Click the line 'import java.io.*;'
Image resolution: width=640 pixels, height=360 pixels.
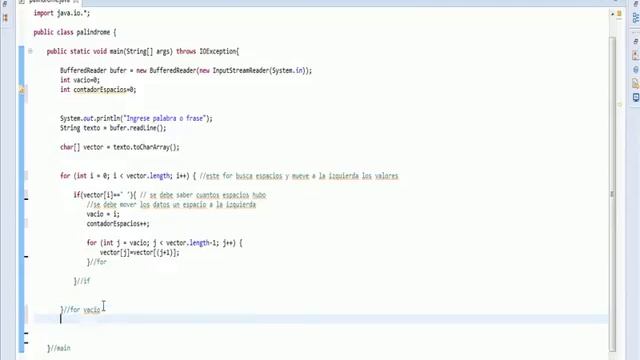coord(62,13)
